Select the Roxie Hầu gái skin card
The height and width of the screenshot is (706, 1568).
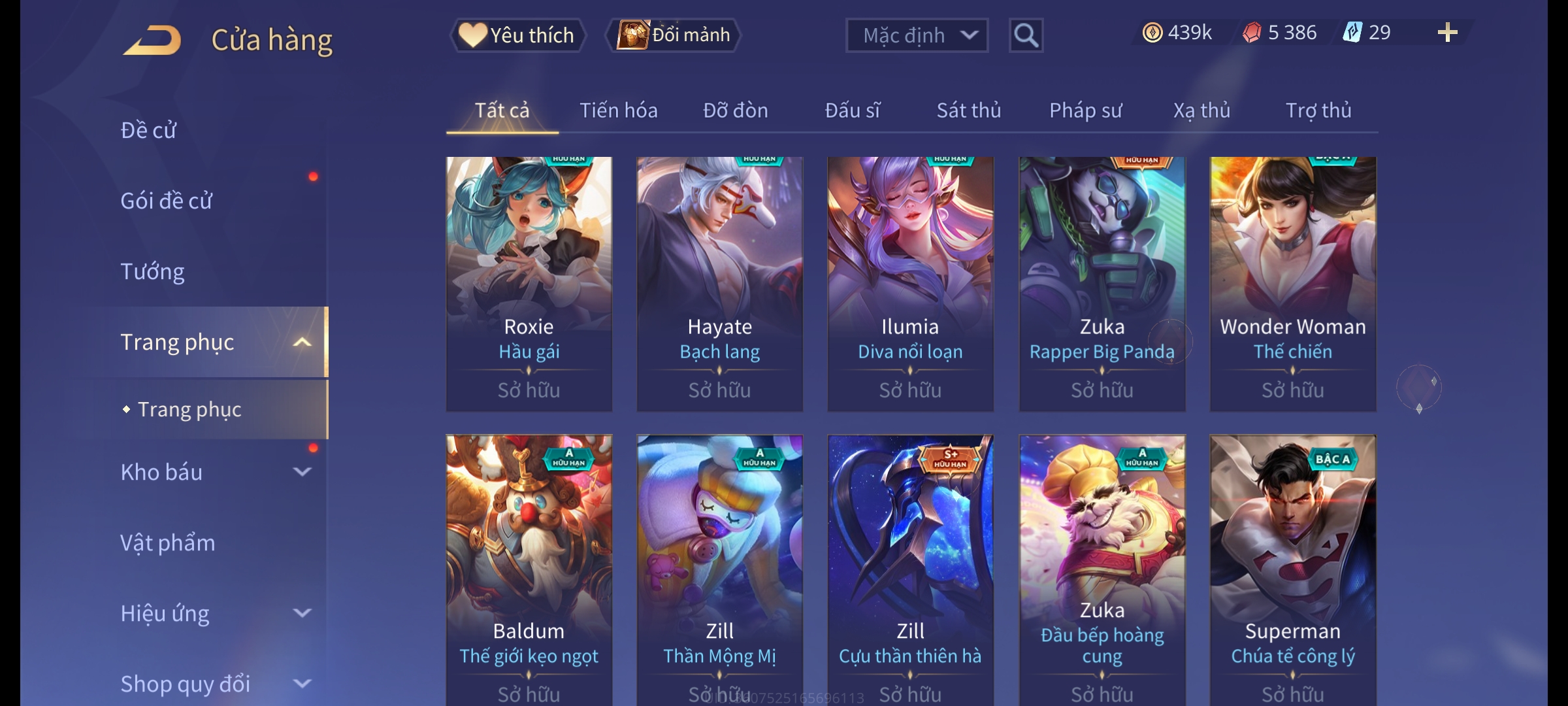(529, 284)
